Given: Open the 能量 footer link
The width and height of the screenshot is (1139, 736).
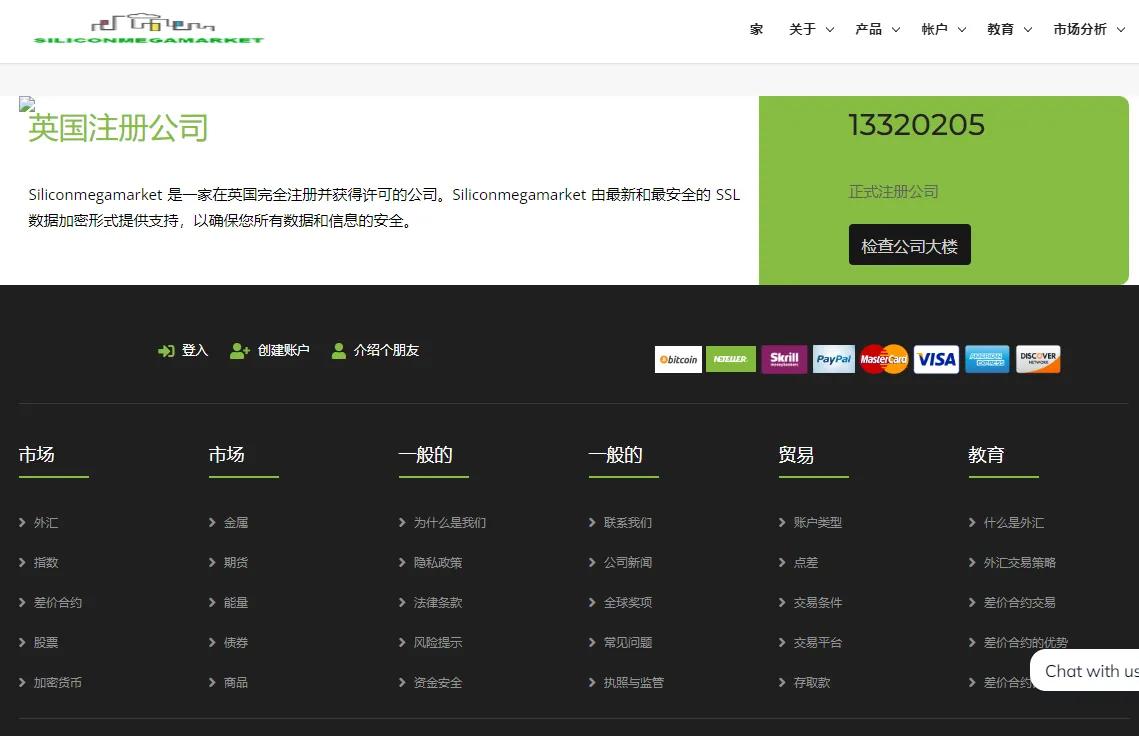Looking at the screenshot, I should pyautogui.click(x=235, y=602).
